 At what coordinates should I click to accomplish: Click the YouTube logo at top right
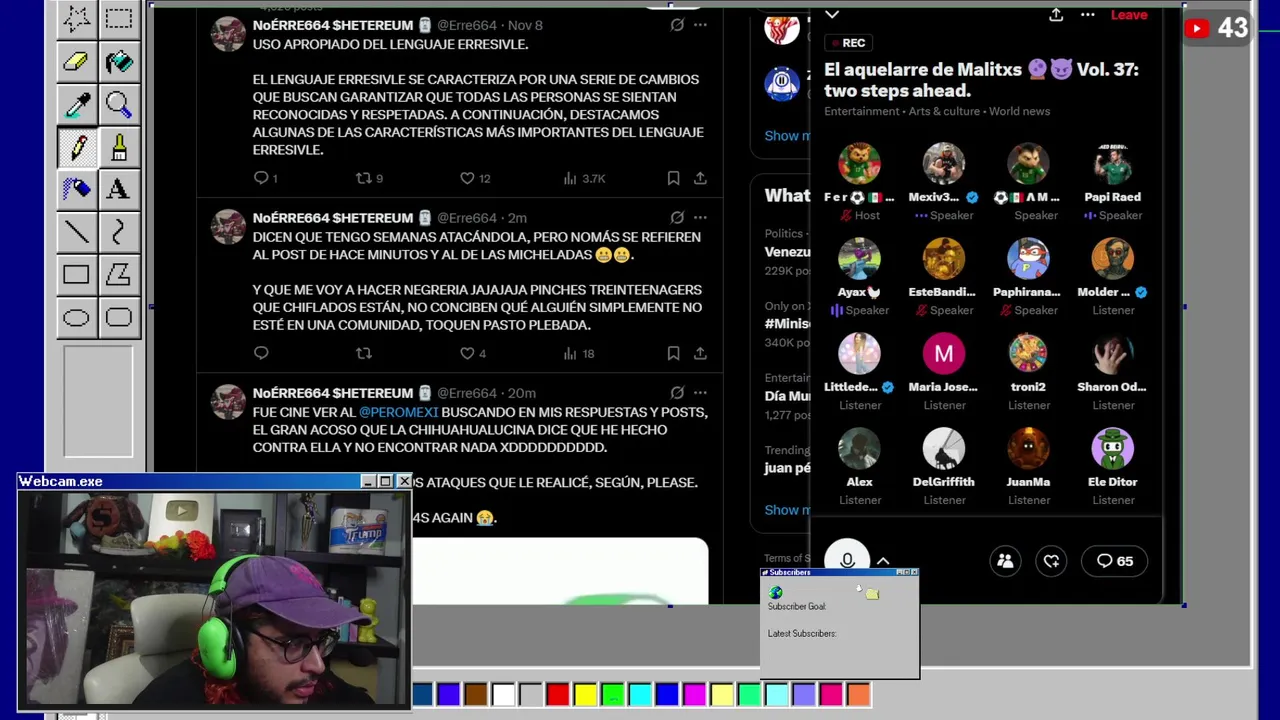[x=1197, y=29]
